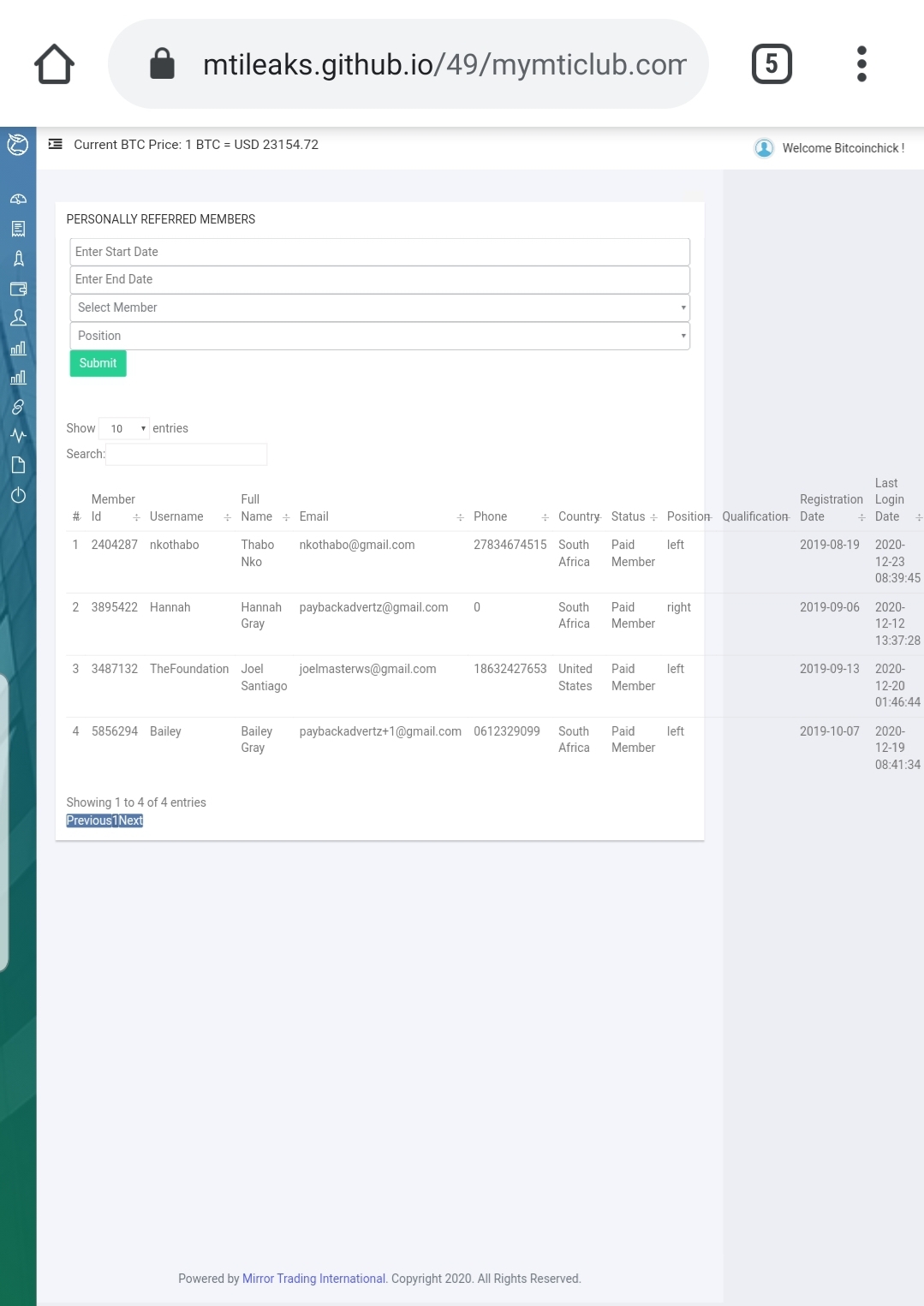The image size is (924, 1306).
Task: Click the Next pagination button
Action: tap(131, 820)
